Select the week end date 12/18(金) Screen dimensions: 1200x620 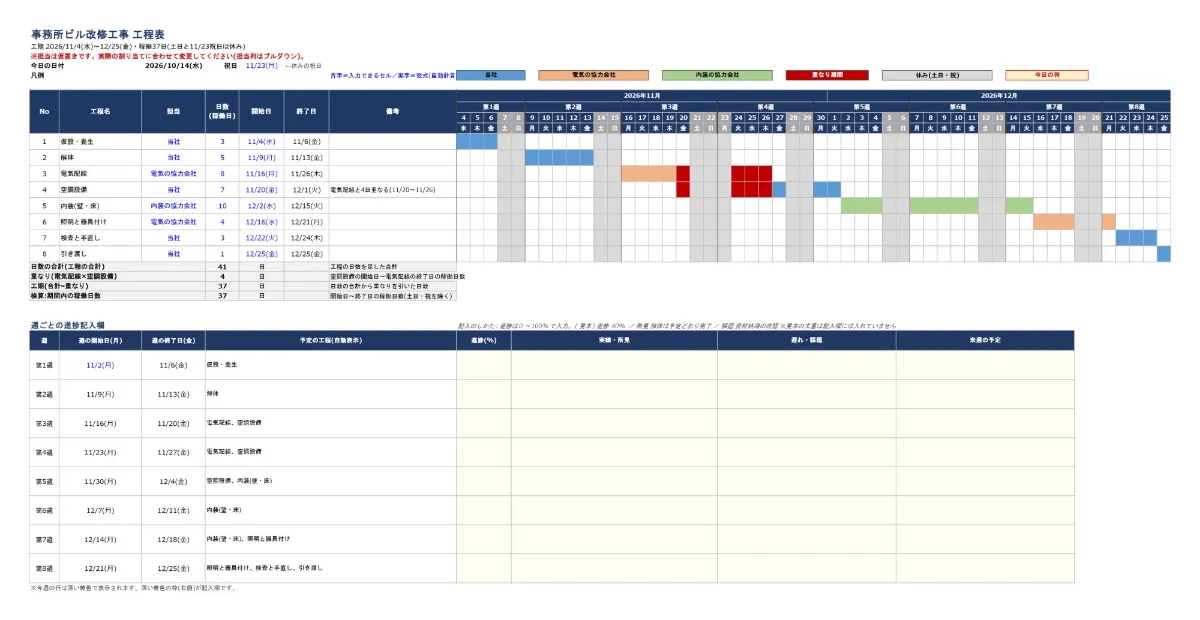[x=174, y=539]
